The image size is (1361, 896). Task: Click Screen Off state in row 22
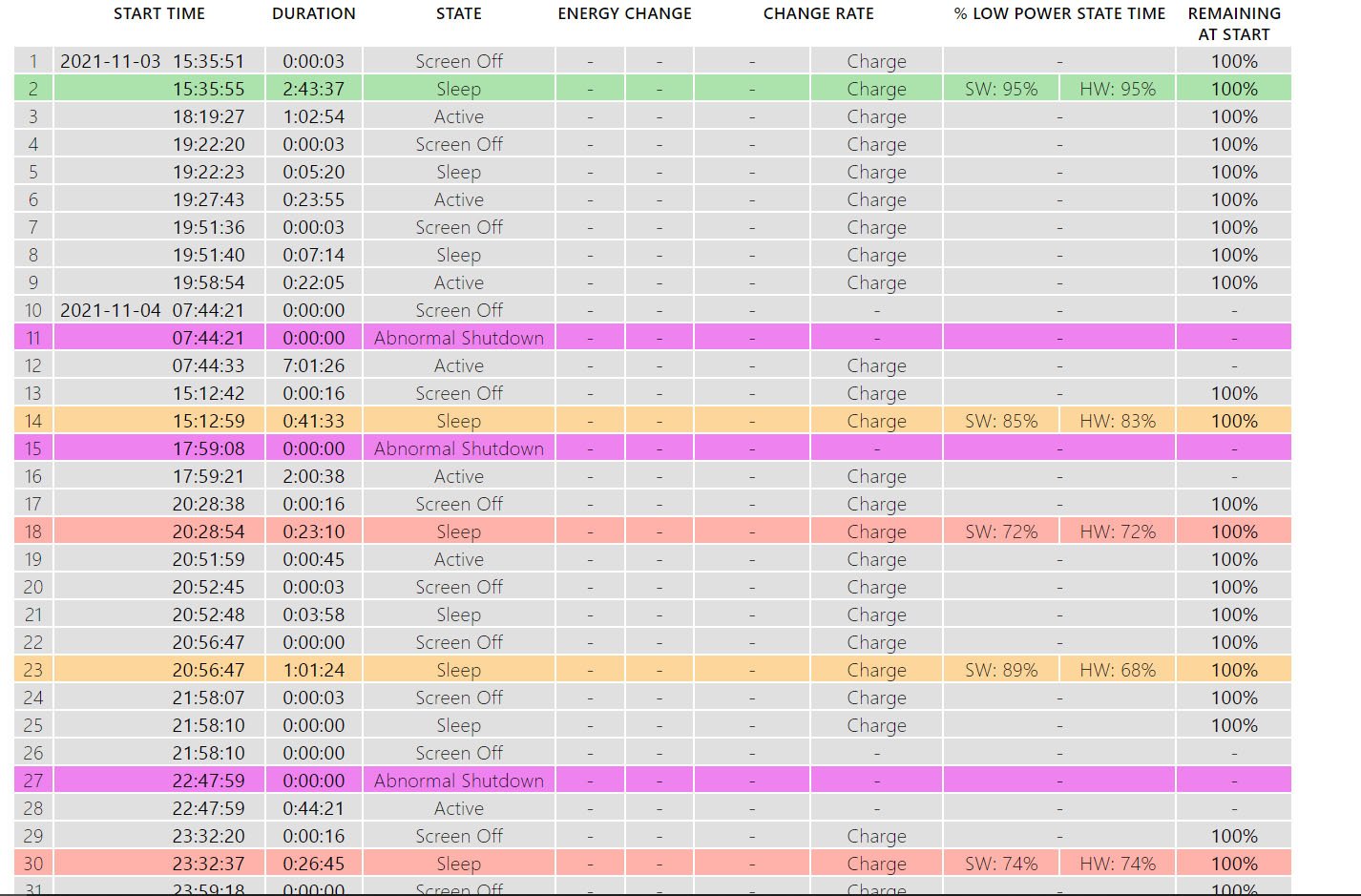tap(458, 642)
